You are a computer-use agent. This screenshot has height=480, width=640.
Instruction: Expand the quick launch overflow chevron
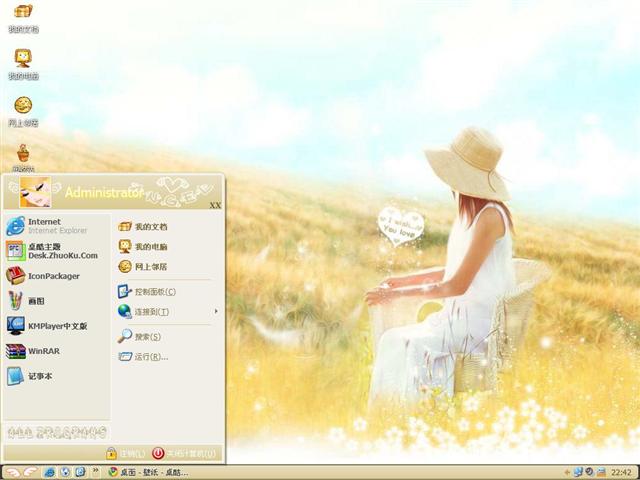click(93, 472)
